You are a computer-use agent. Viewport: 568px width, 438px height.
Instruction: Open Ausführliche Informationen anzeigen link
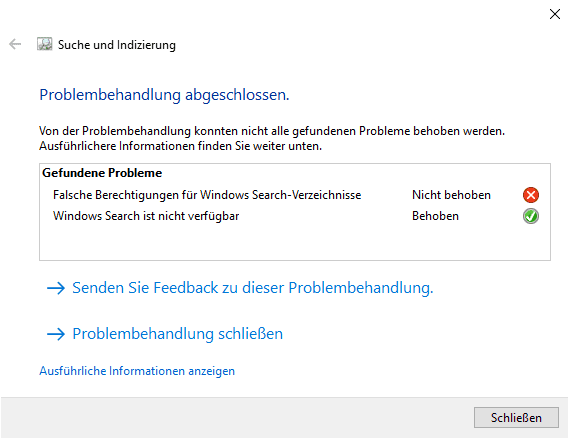click(x=137, y=371)
